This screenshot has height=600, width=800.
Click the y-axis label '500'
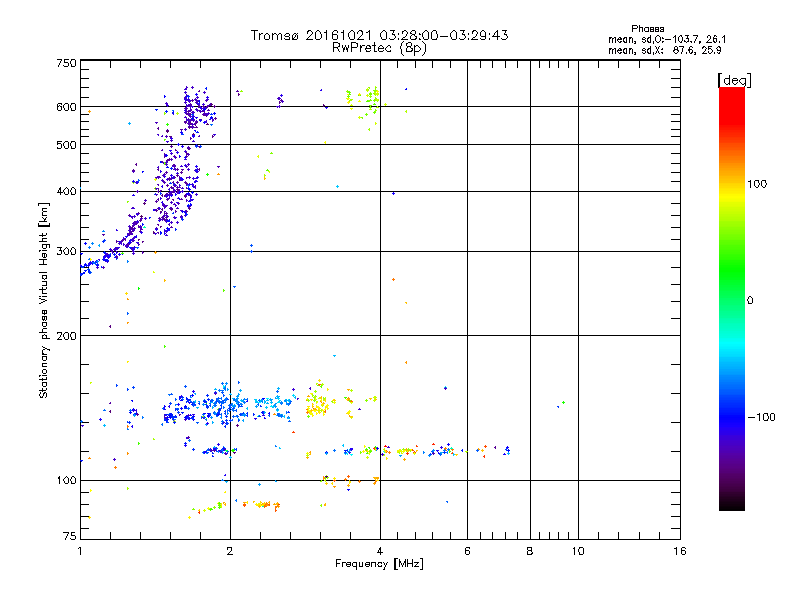point(66,145)
